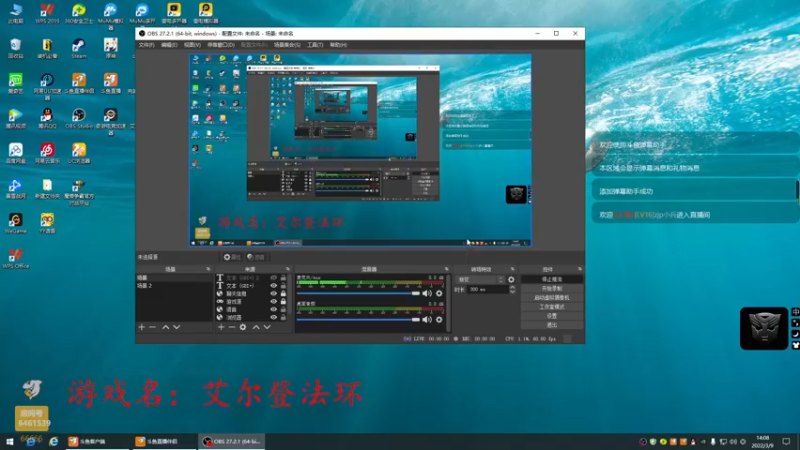Open the 文件(F) menu
Viewport: 800px width, 450px height.
coord(146,45)
